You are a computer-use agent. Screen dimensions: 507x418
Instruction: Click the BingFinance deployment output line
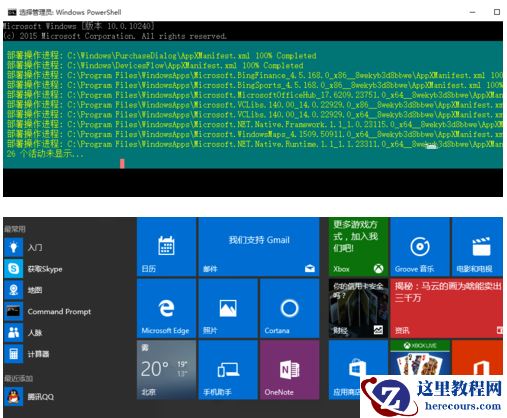[255, 75]
